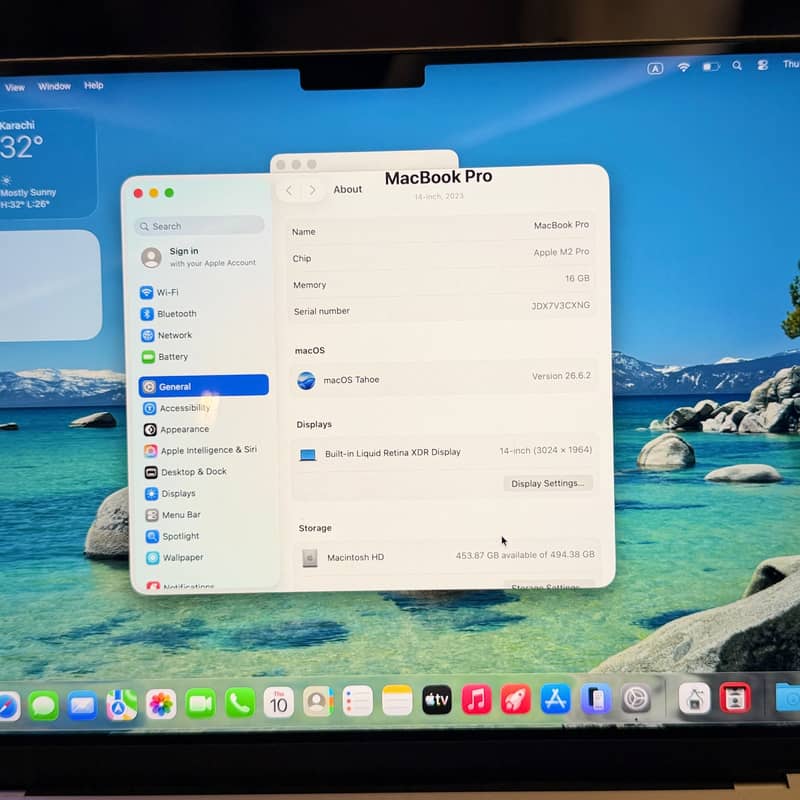
Task: Sign in with your Apple Account
Action: tap(199, 257)
